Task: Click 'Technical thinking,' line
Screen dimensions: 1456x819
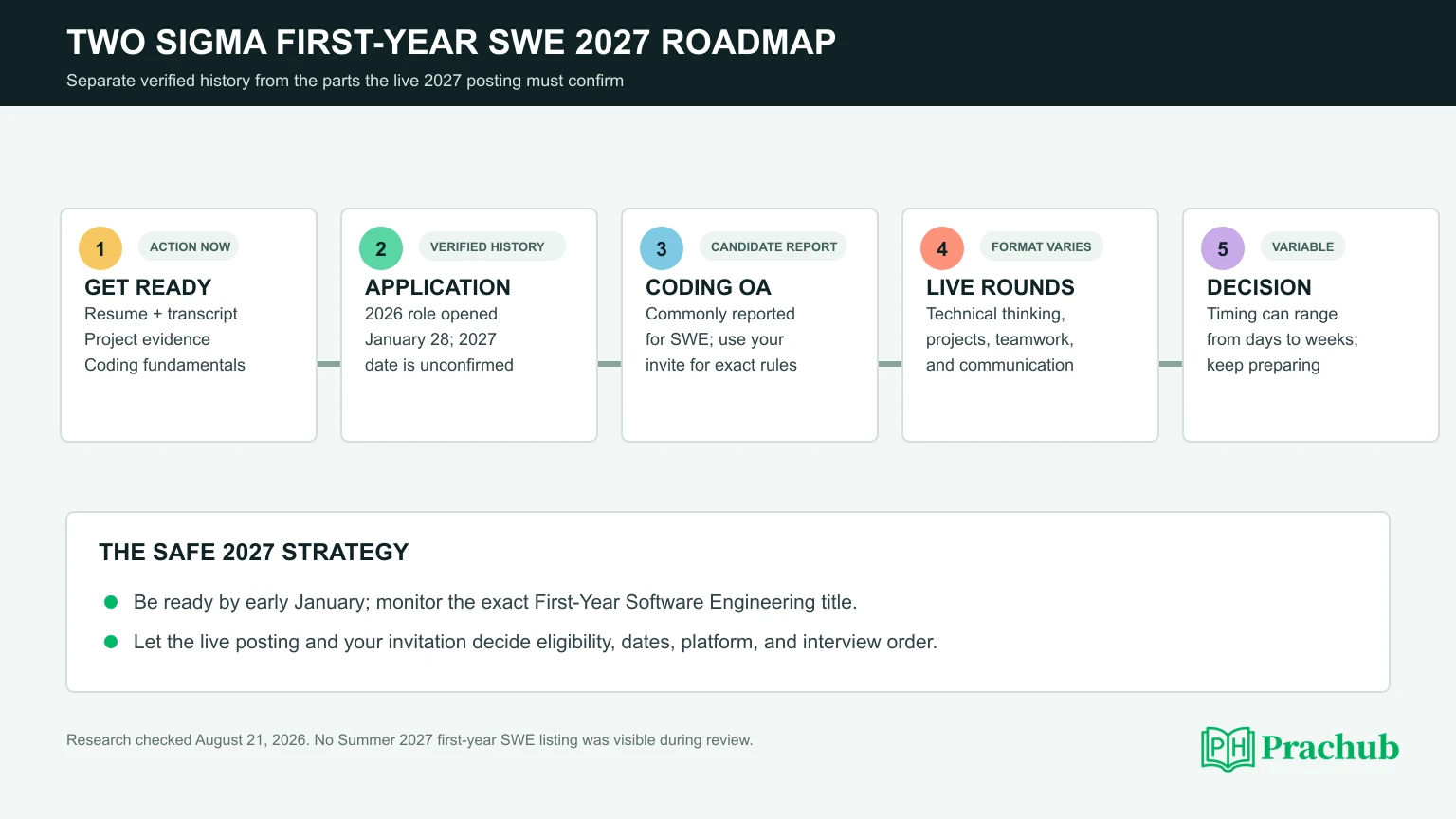Action: point(995,314)
